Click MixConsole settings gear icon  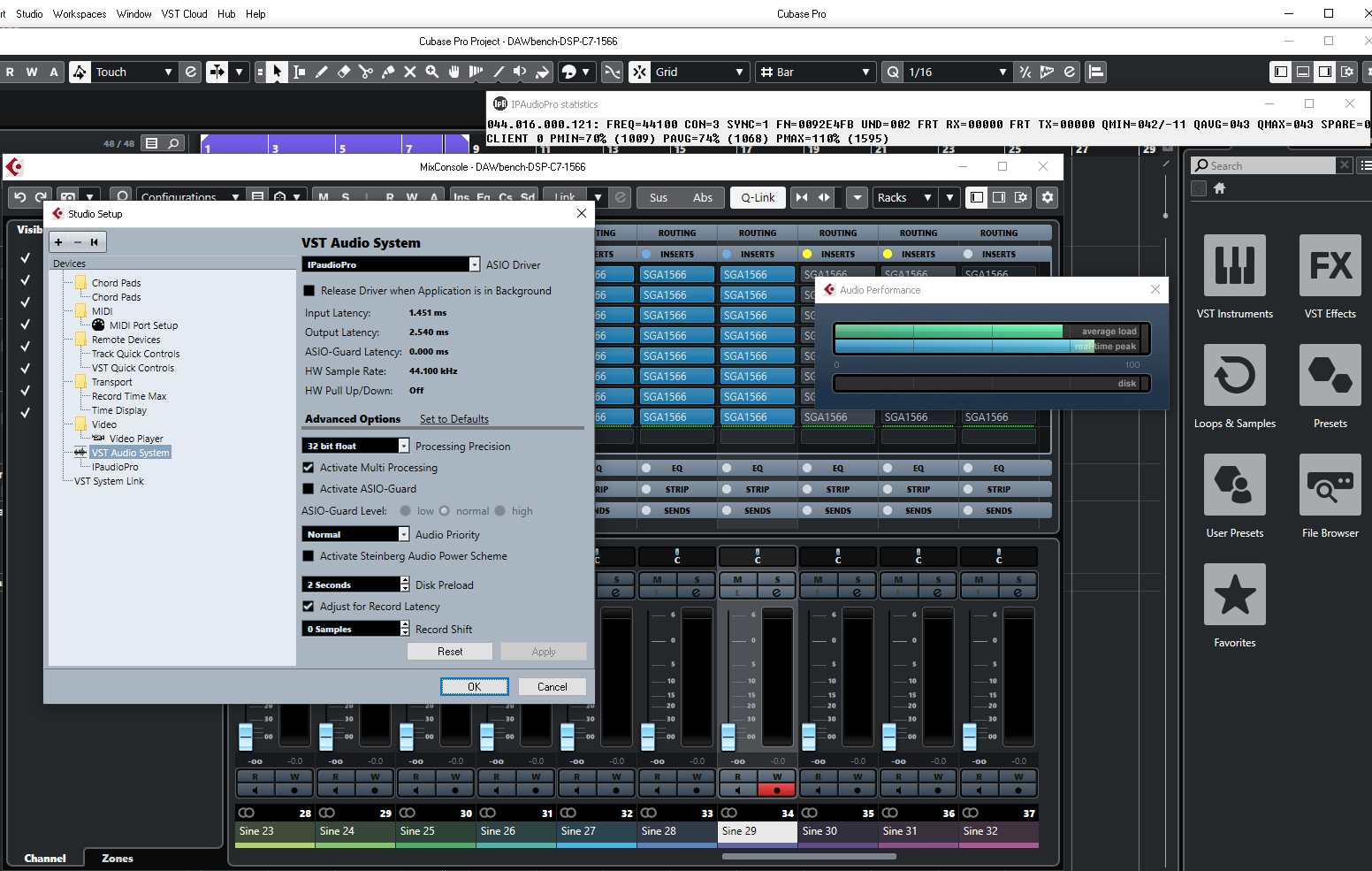(1048, 197)
